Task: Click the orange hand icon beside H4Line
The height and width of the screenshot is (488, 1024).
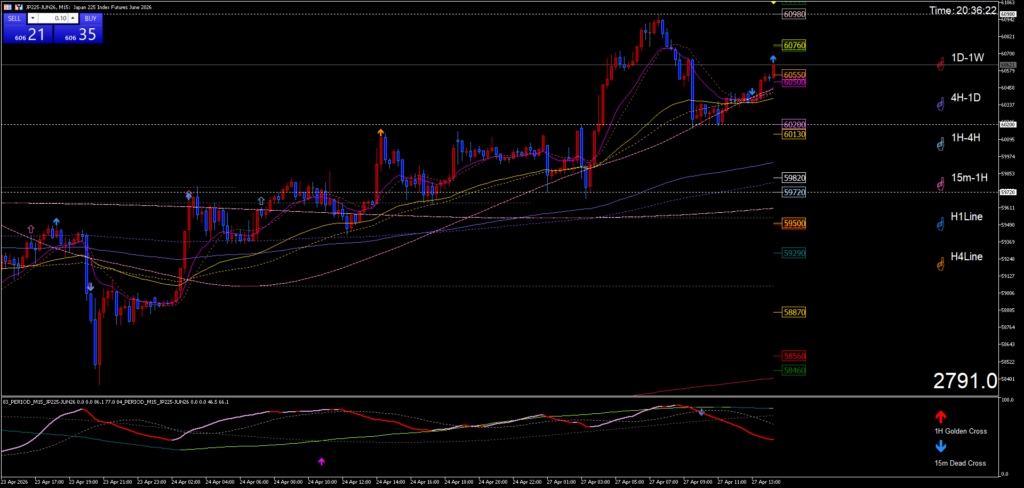Action: [940, 264]
